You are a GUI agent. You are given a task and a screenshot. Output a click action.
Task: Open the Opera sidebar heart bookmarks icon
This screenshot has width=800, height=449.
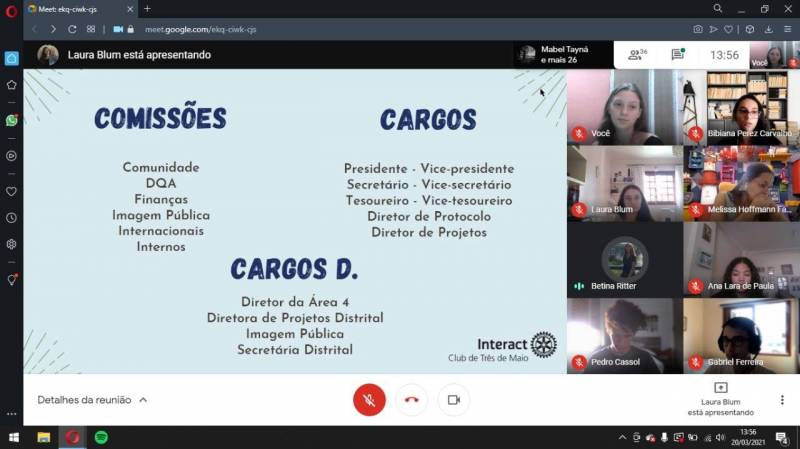coord(11,190)
